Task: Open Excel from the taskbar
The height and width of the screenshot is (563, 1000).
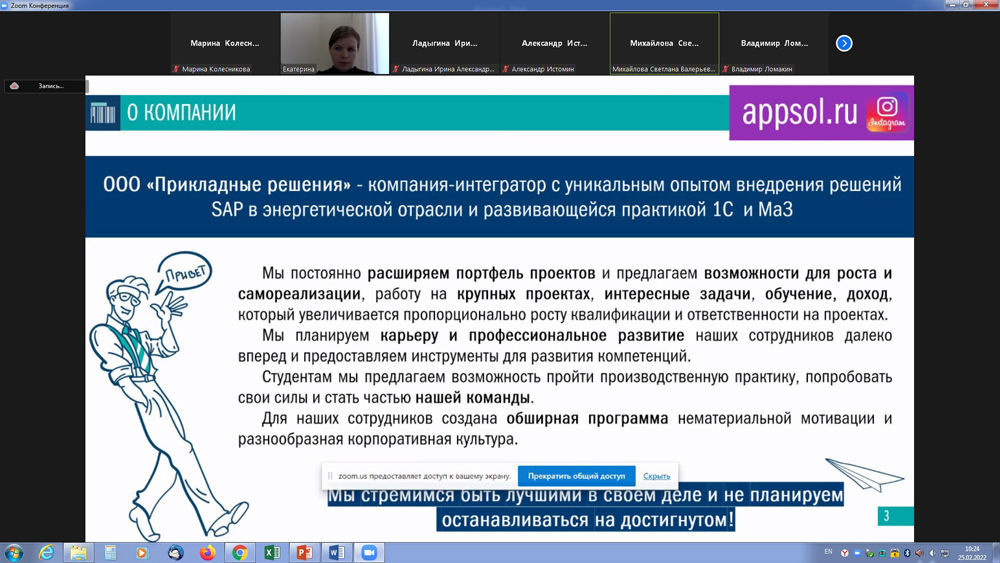Action: 272,552
